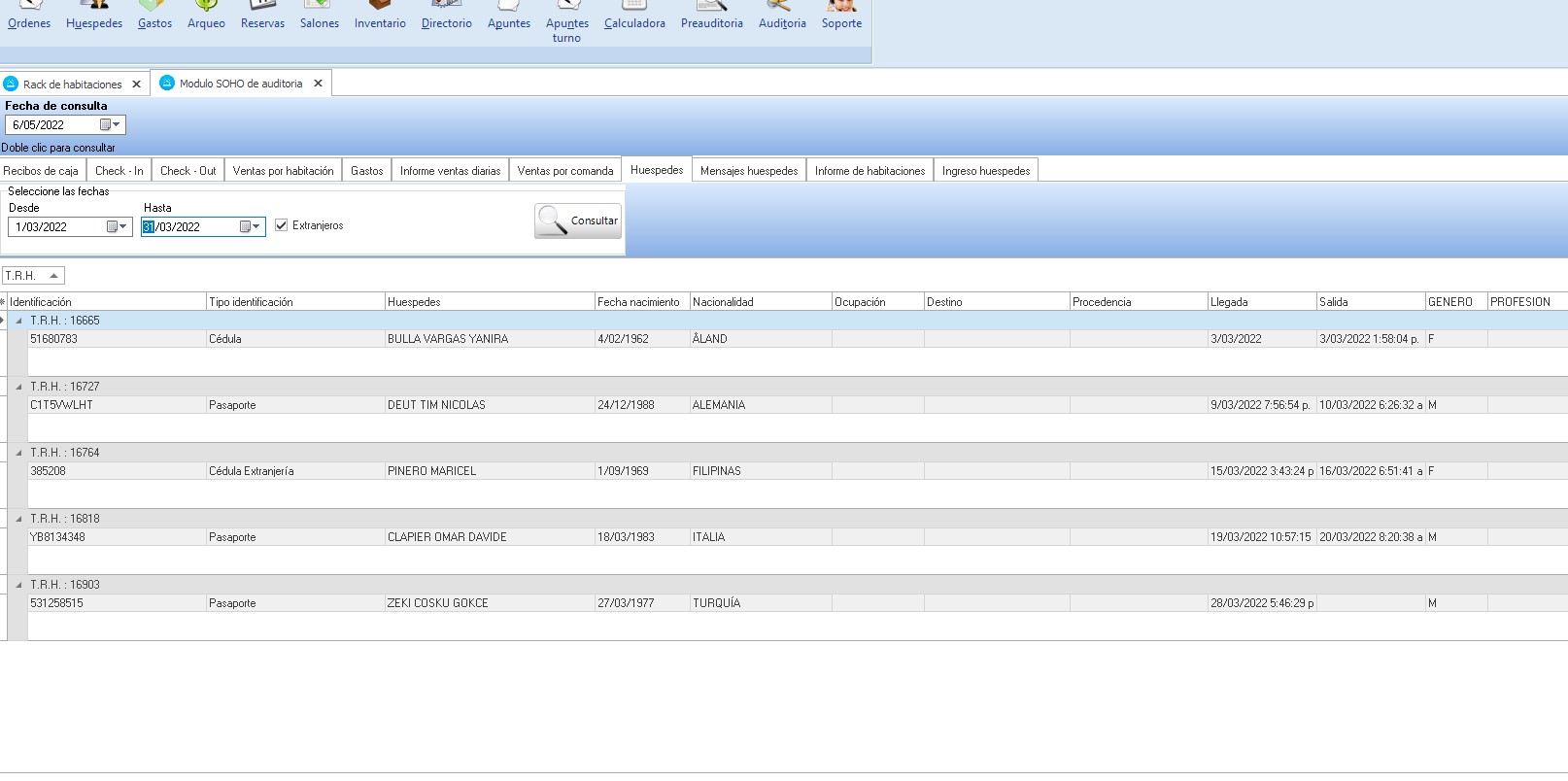Screen dimensions: 1568x781
Task: Sort by the Nacionalidad column header
Action: 760,302
